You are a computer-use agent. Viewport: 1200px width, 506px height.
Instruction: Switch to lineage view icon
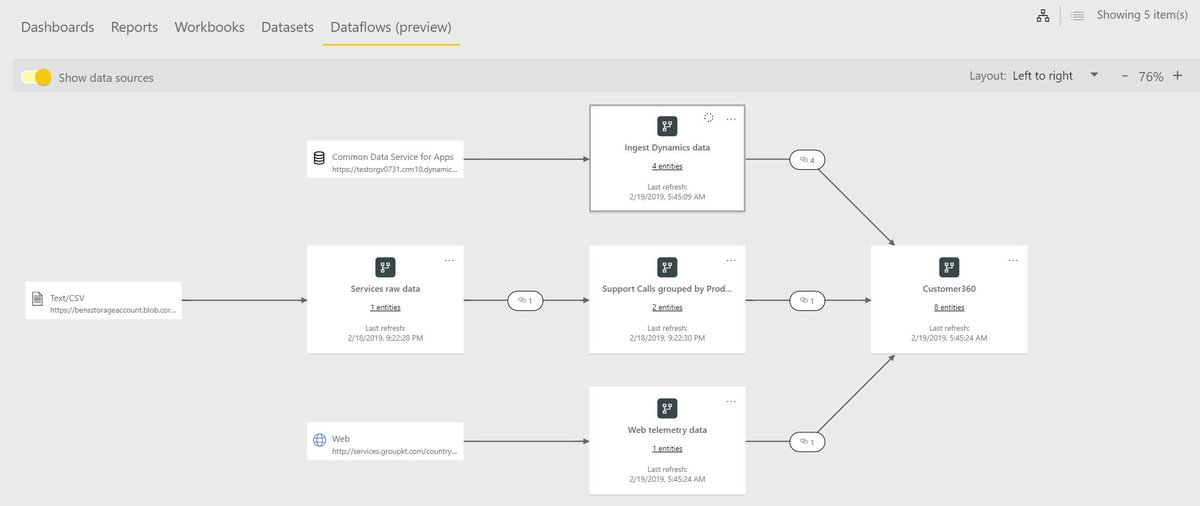pyautogui.click(x=1043, y=16)
